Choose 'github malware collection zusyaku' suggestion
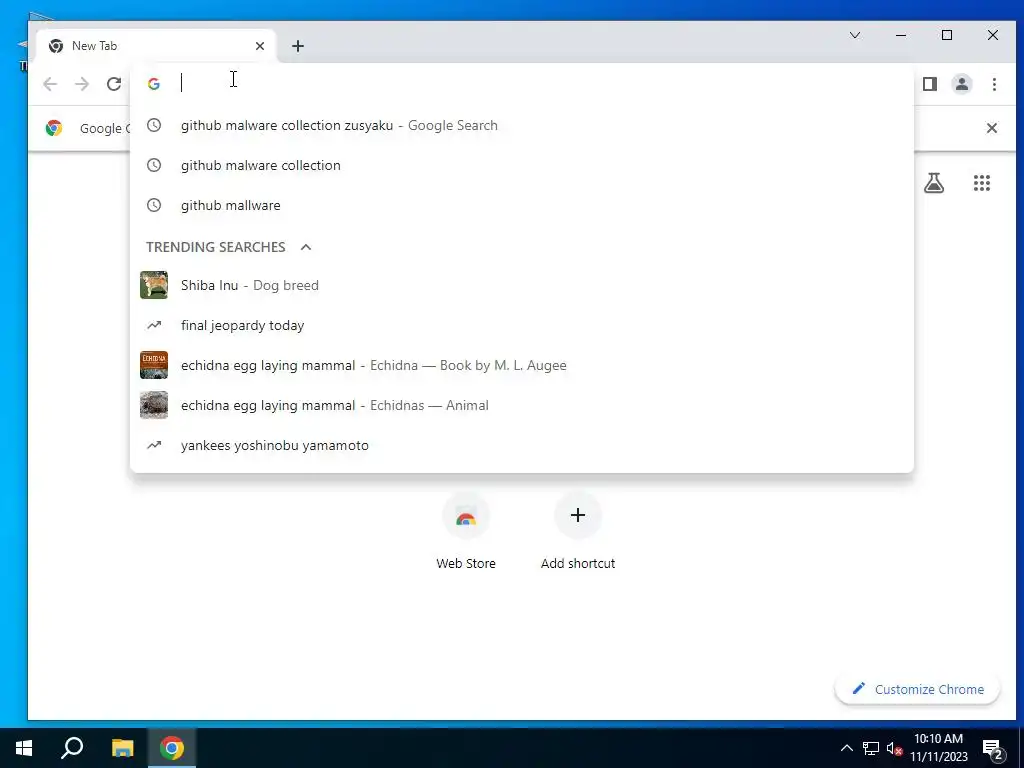1024x768 pixels. [522, 125]
